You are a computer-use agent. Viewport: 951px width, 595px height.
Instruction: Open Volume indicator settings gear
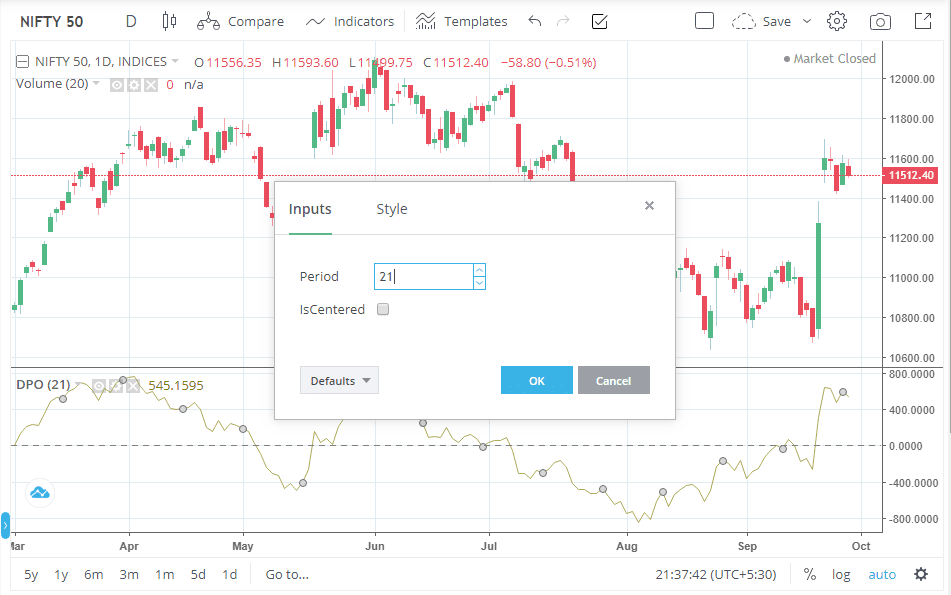133,85
